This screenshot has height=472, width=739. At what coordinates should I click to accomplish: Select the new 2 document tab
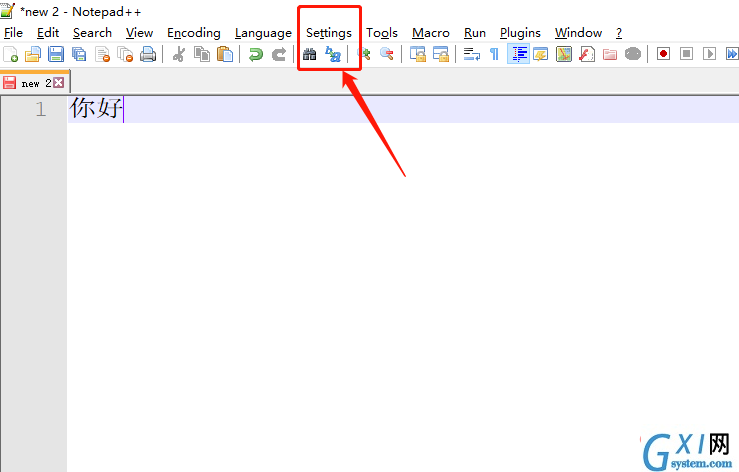pos(35,83)
